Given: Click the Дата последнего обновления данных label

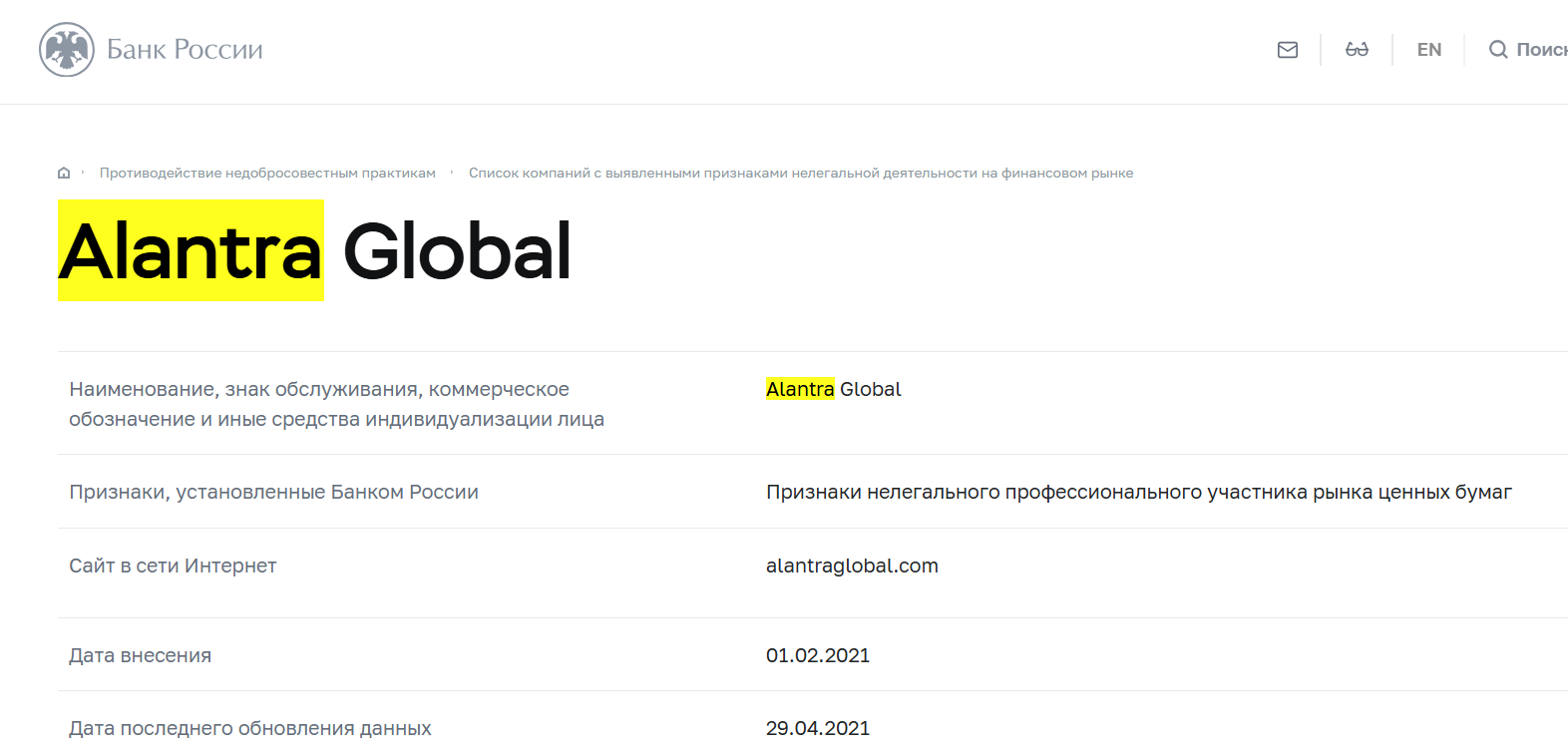Looking at the screenshot, I should click(x=250, y=728).
